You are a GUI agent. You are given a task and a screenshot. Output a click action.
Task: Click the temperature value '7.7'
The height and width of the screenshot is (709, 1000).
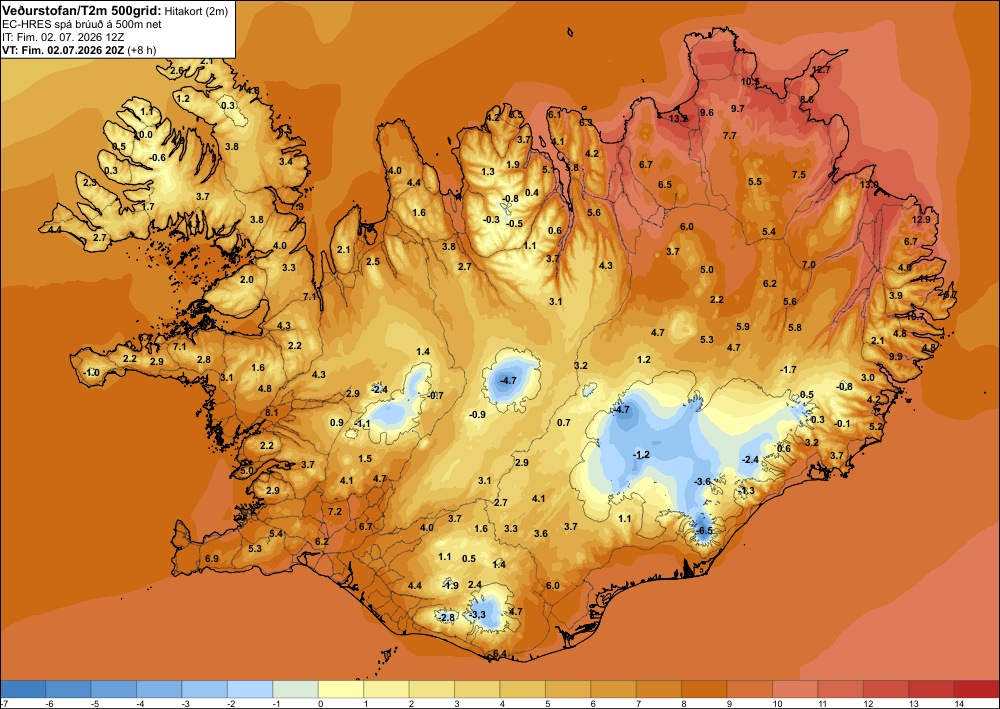point(730,136)
